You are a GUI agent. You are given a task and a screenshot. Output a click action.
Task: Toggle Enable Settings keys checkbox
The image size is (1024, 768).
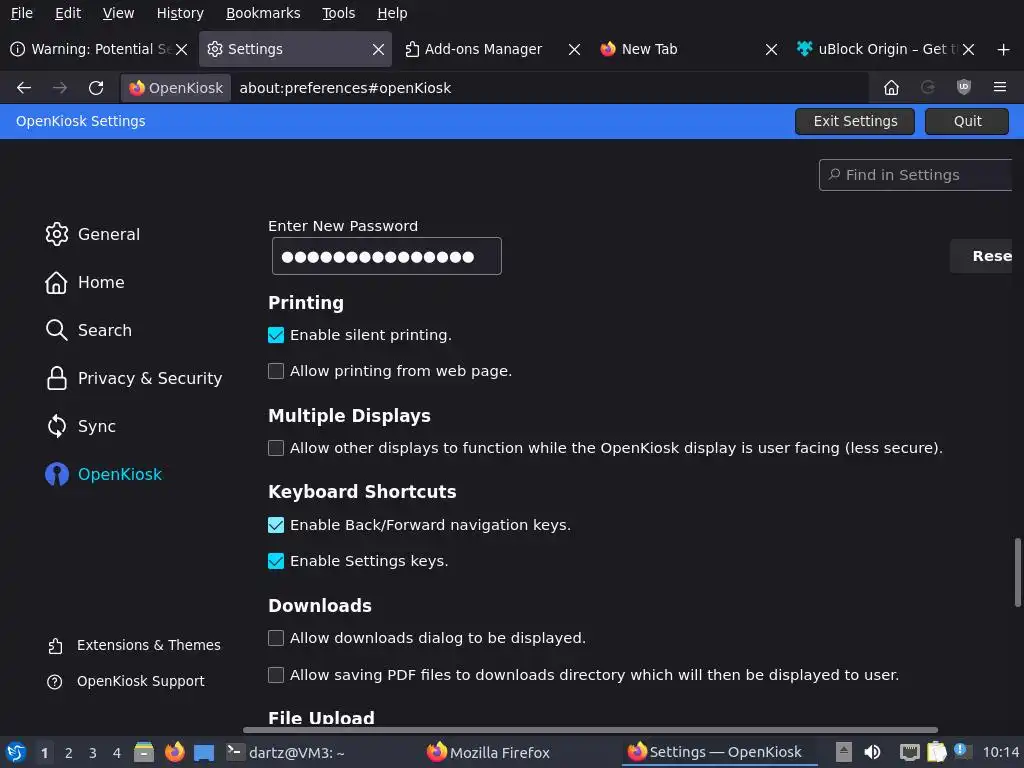[x=276, y=561]
